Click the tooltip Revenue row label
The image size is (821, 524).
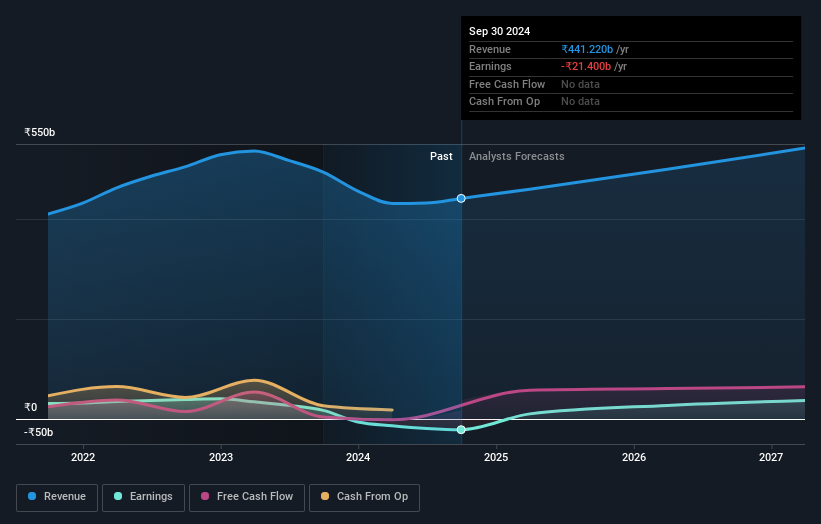[490, 49]
